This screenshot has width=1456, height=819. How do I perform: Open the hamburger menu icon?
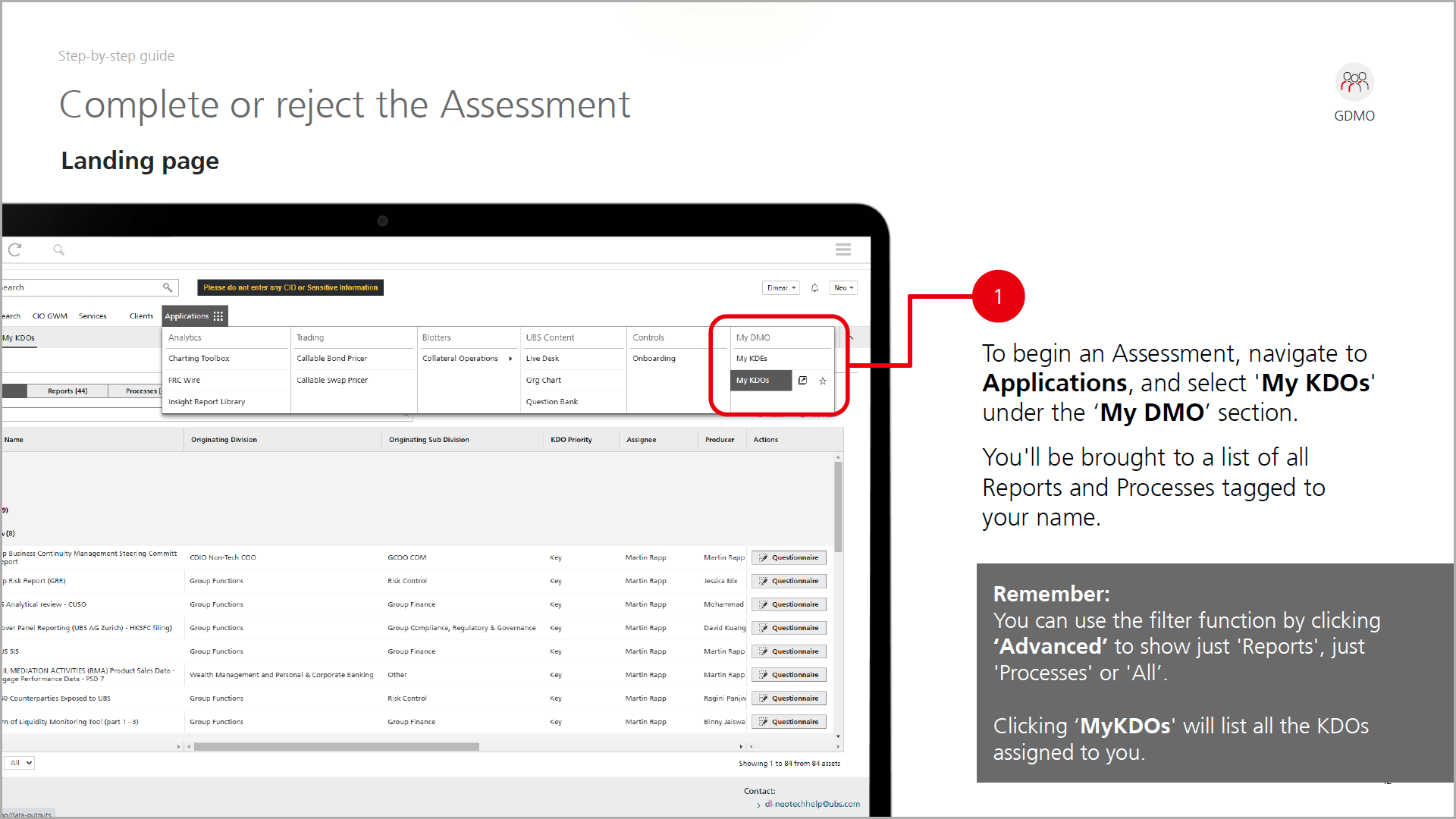(x=843, y=249)
